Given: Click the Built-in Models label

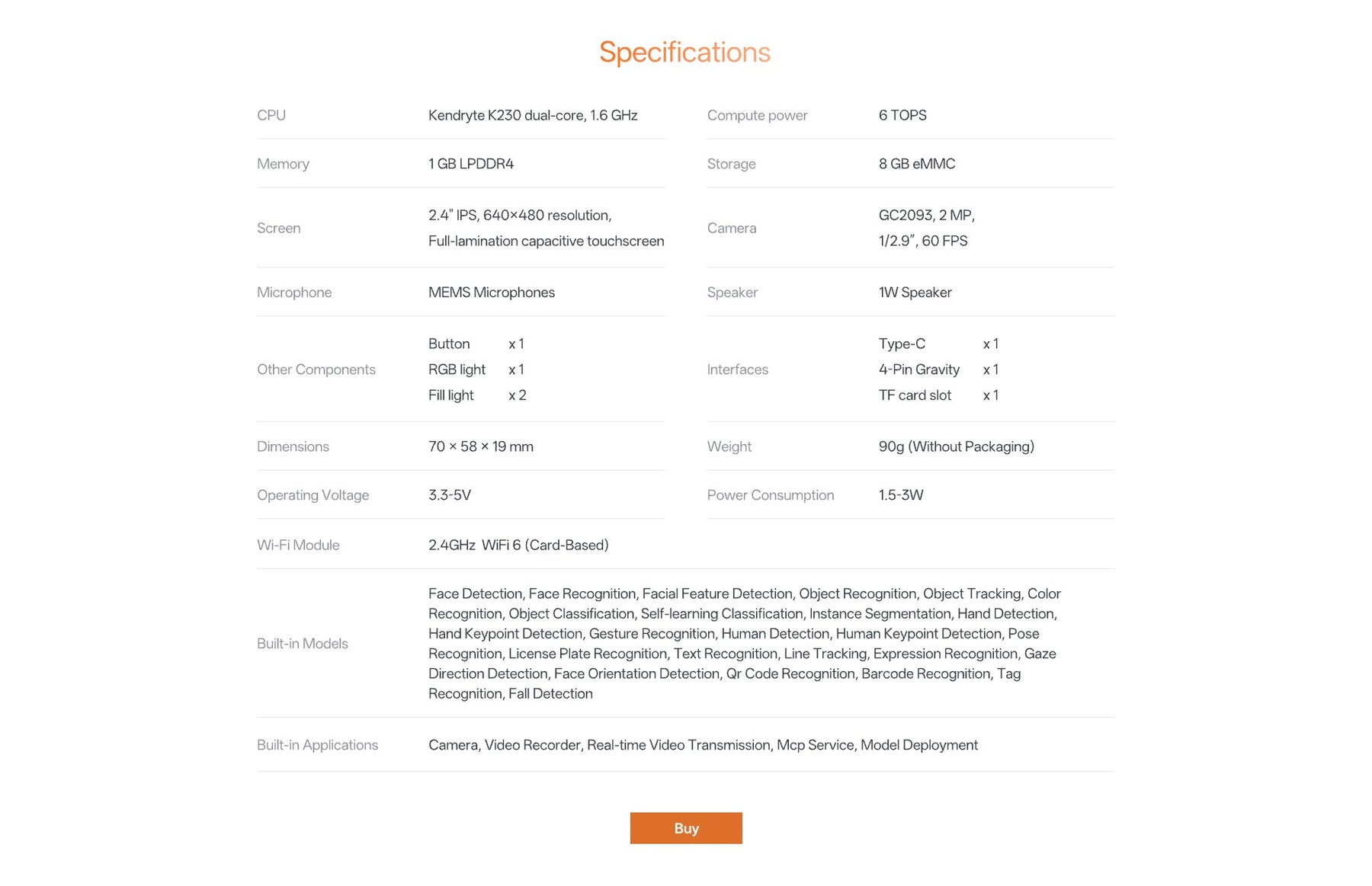Looking at the screenshot, I should coord(302,644).
